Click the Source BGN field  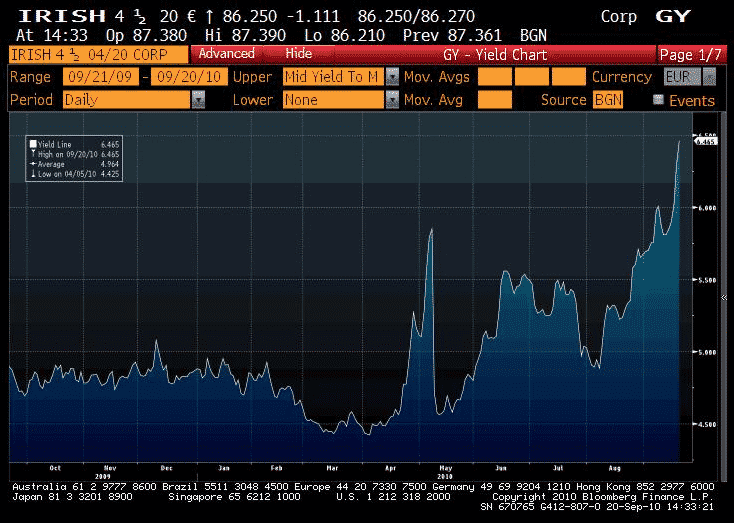(x=607, y=100)
